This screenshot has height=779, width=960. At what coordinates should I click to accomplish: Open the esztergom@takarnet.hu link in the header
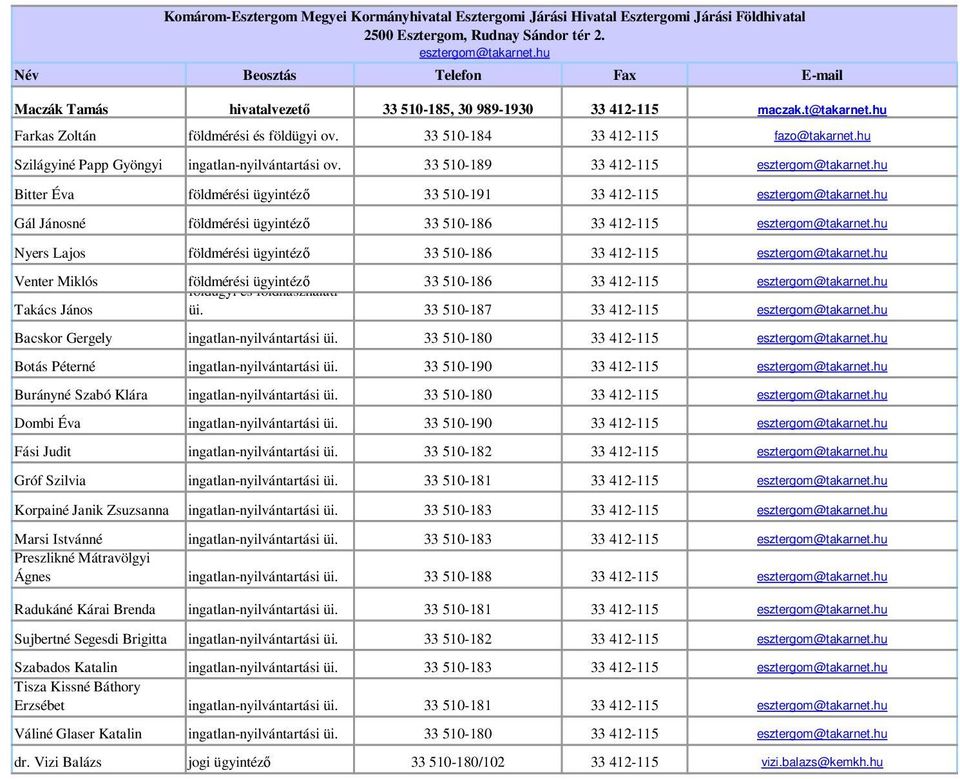point(484,53)
